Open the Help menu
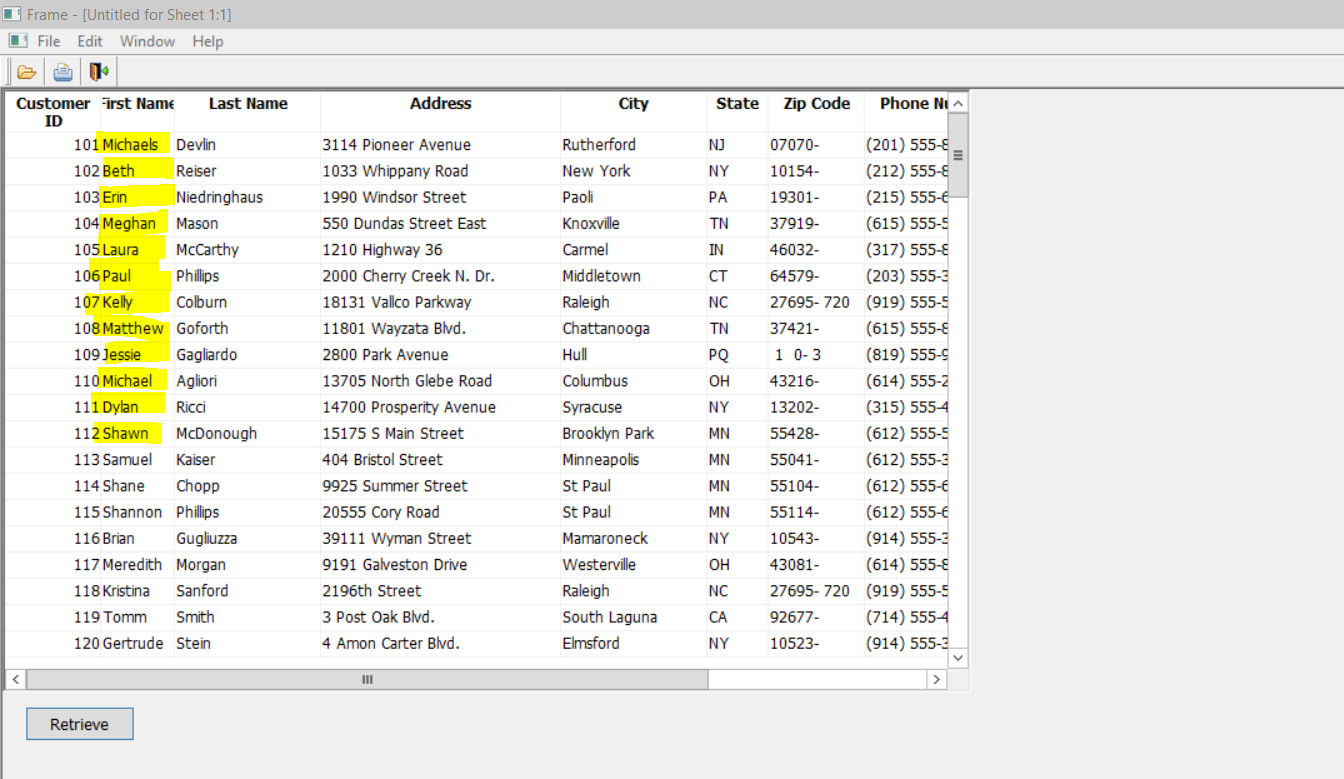 208,41
